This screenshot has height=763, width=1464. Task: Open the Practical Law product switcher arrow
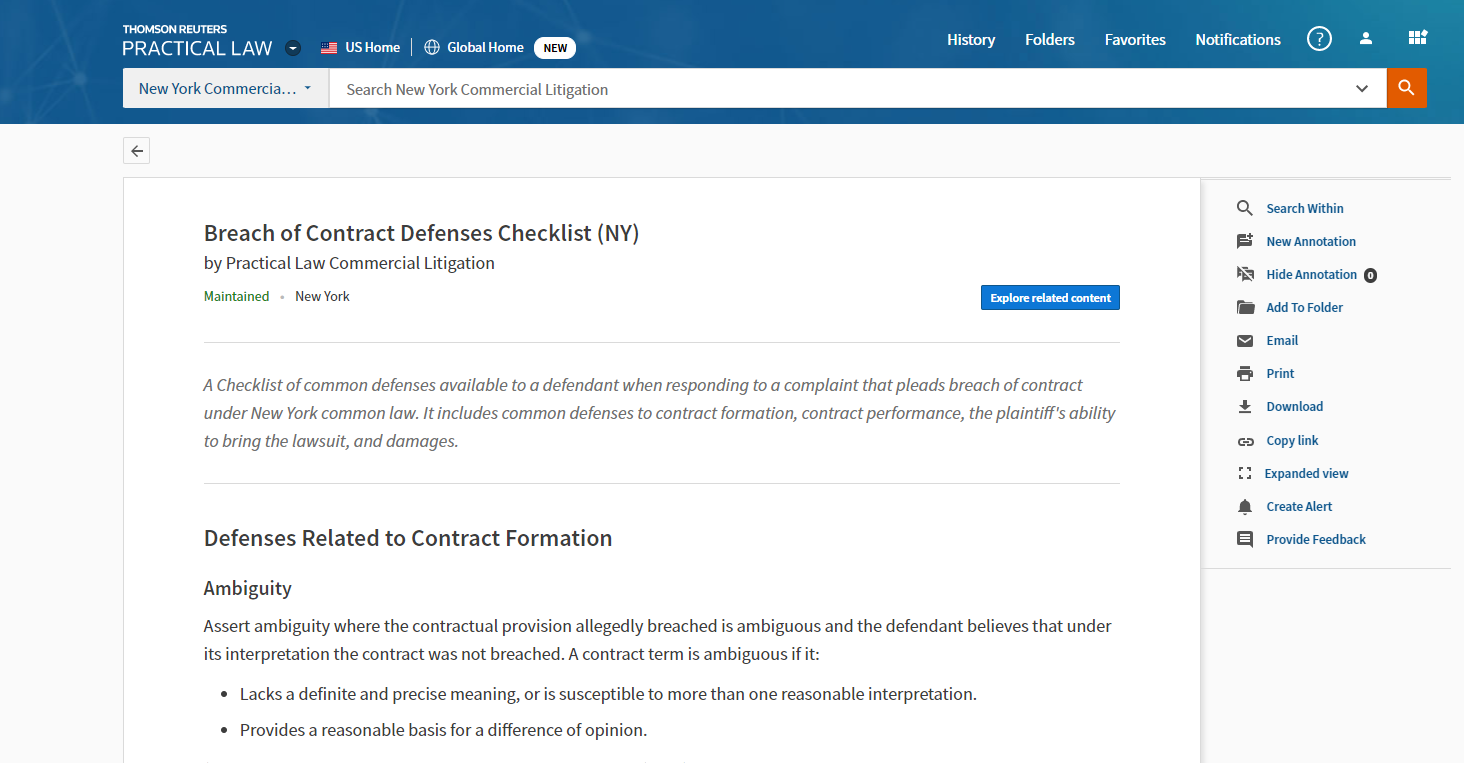tap(292, 48)
